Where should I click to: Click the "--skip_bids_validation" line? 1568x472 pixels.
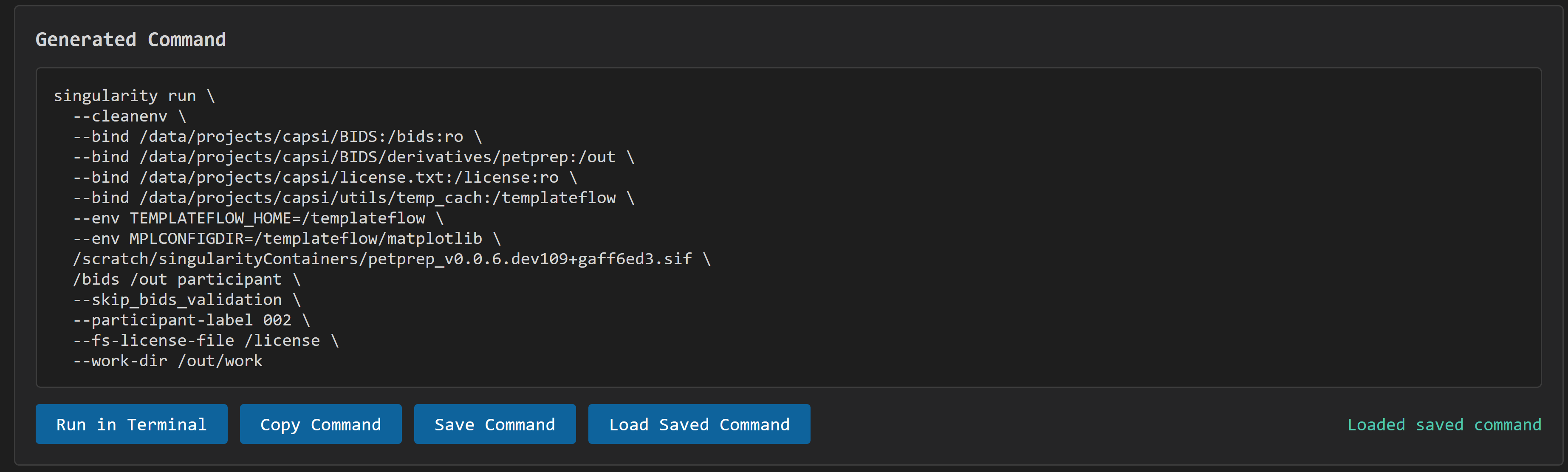click(187, 300)
